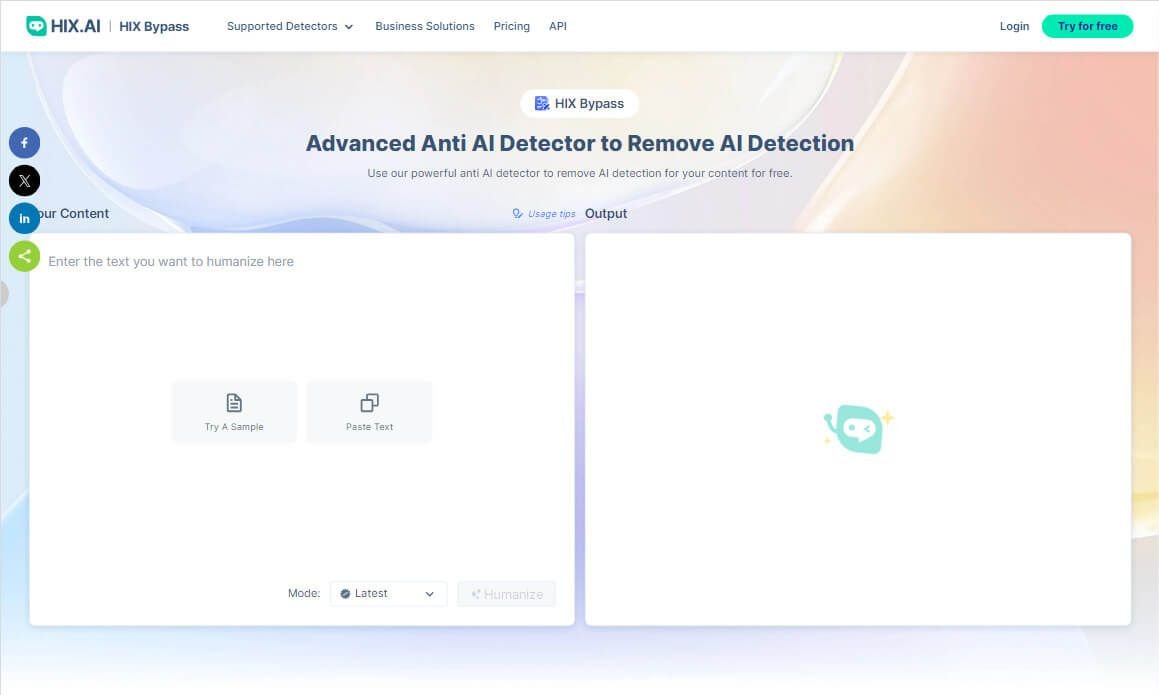Click the HIX.AI logo icon
Screen dimensions: 1159x695
37,26
